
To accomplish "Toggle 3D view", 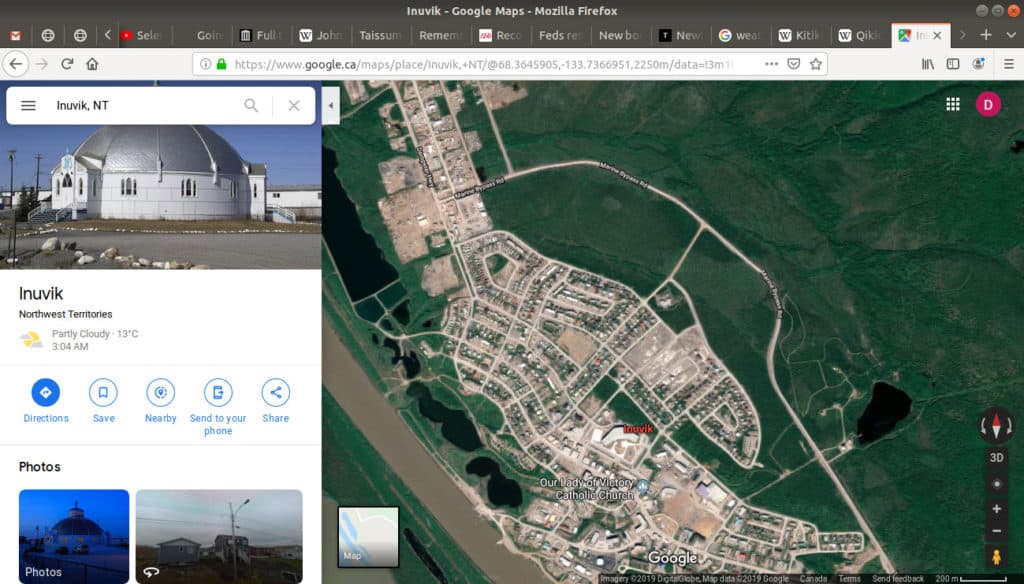I will click(996, 457).
